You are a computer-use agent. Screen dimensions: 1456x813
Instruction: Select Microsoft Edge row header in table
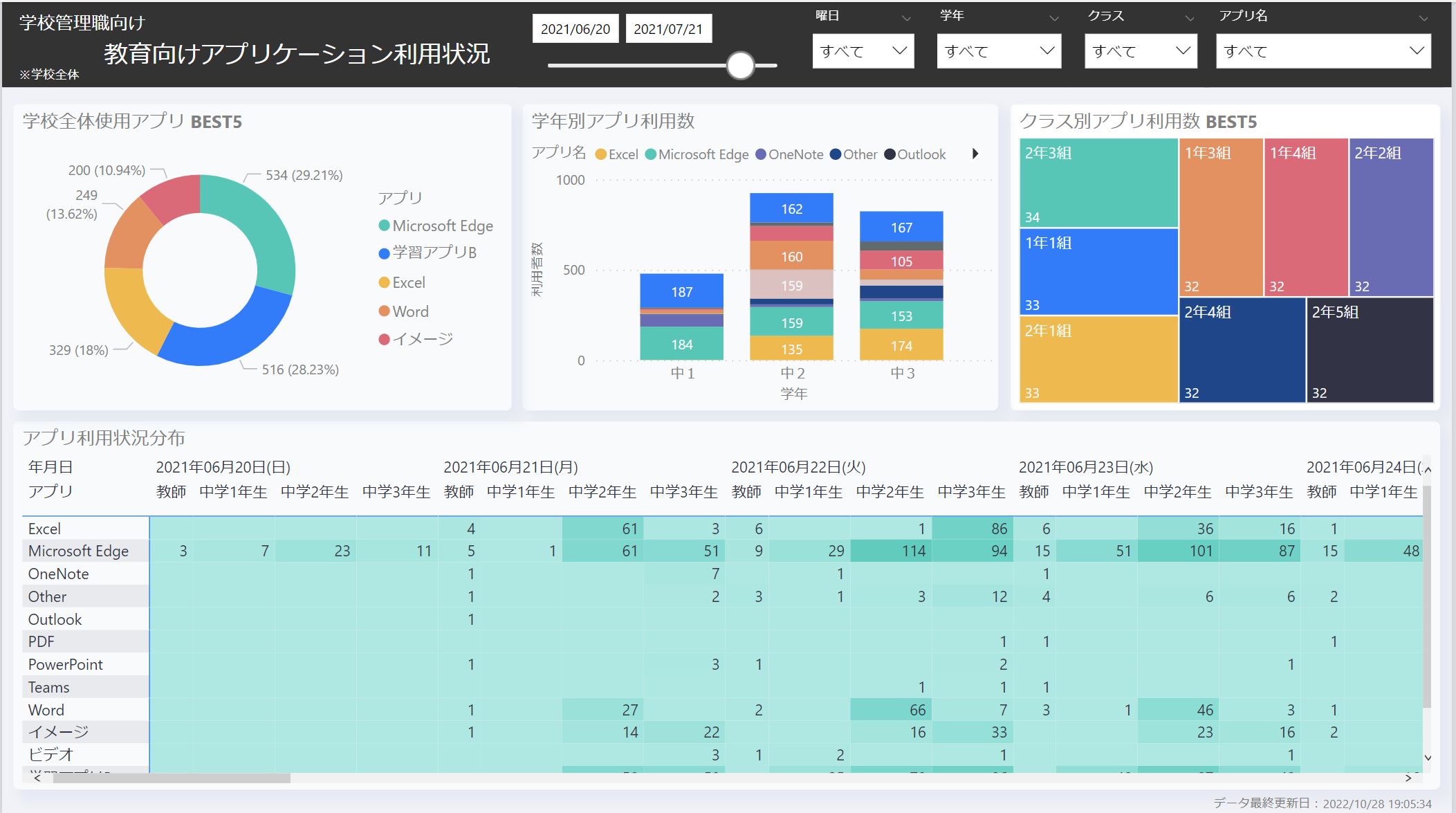[78, 551]
